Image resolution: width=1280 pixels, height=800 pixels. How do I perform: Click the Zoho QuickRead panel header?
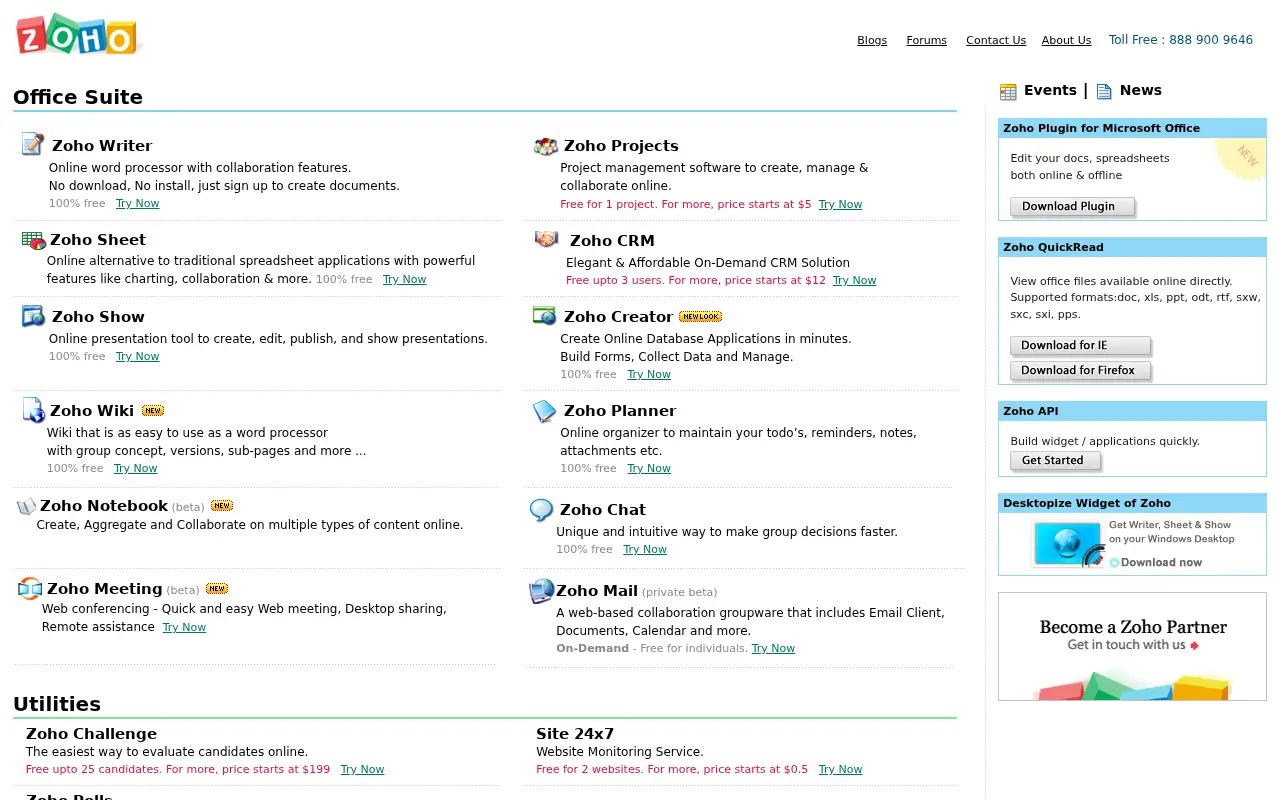(1132, 247)
